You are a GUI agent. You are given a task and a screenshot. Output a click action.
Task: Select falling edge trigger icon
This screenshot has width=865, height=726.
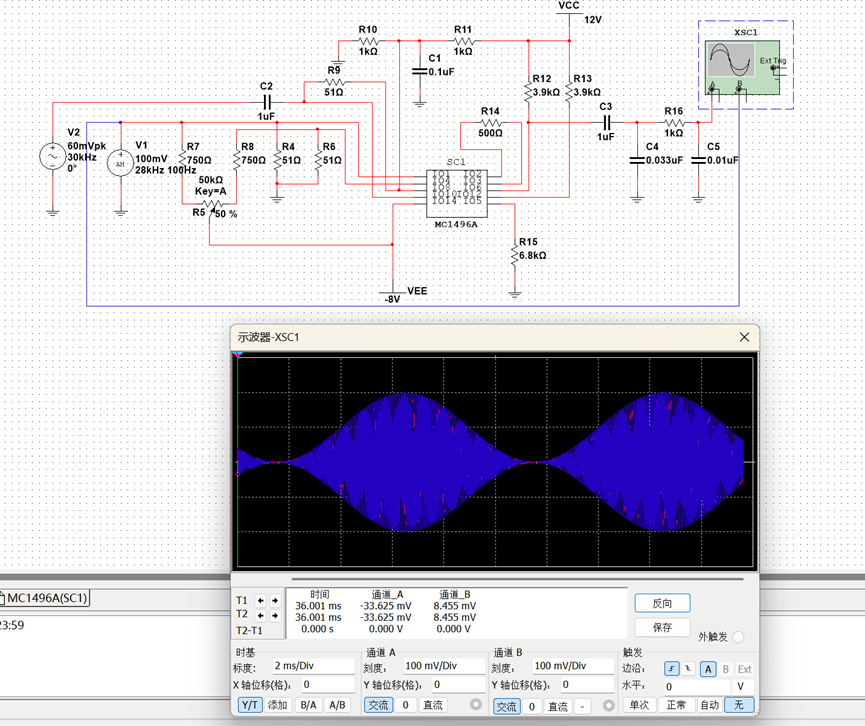[x=688, y=669]
